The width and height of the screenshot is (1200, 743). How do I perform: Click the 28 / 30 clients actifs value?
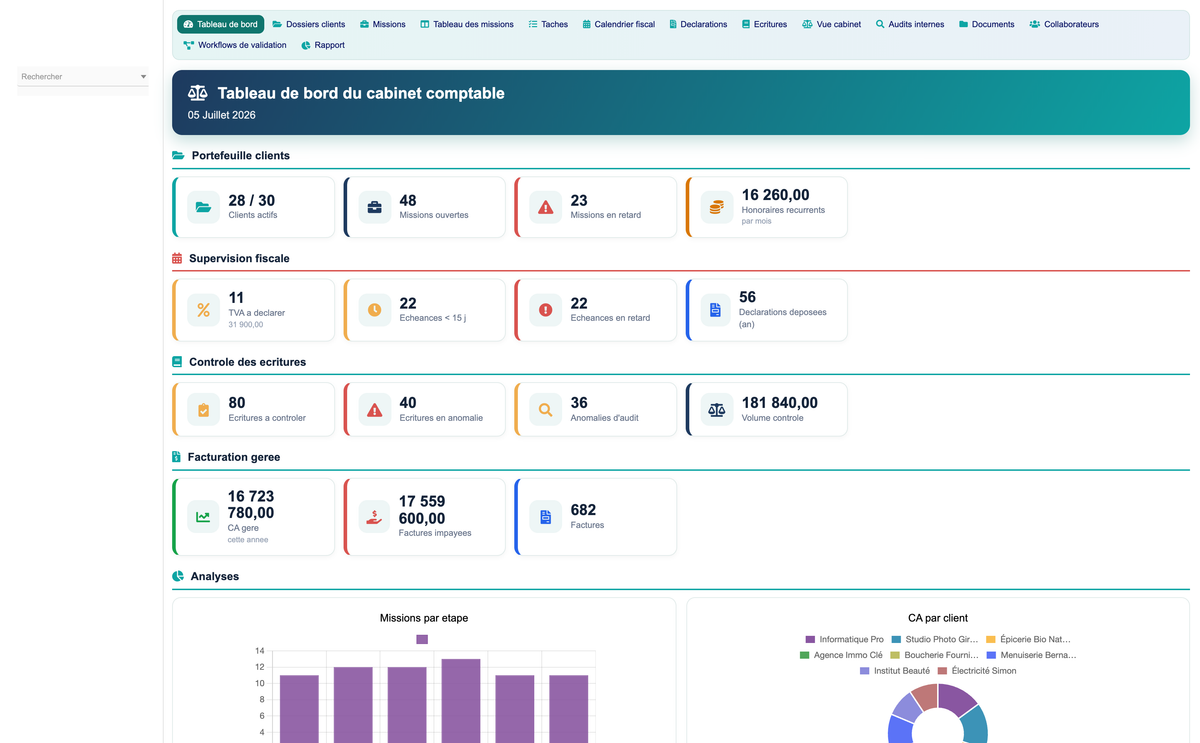(252, 201)
